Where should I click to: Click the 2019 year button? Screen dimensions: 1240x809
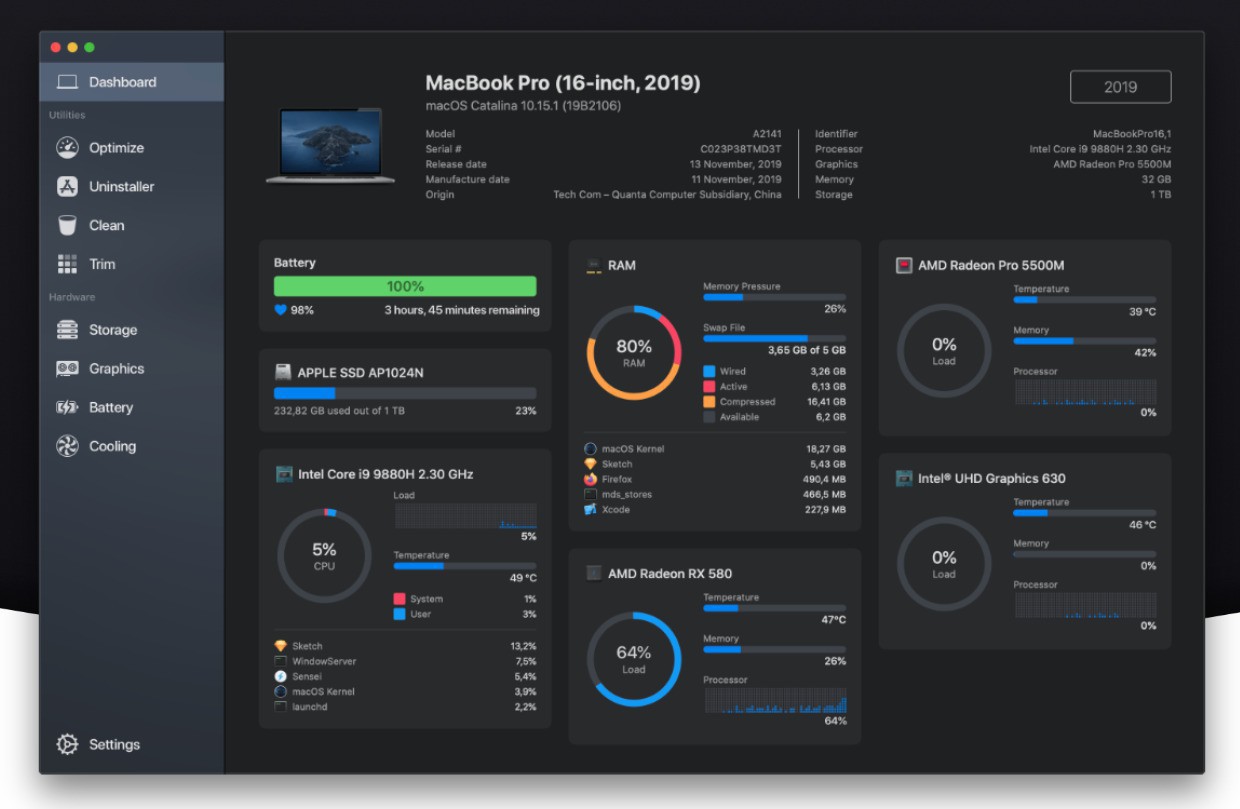coord(1120,87)
